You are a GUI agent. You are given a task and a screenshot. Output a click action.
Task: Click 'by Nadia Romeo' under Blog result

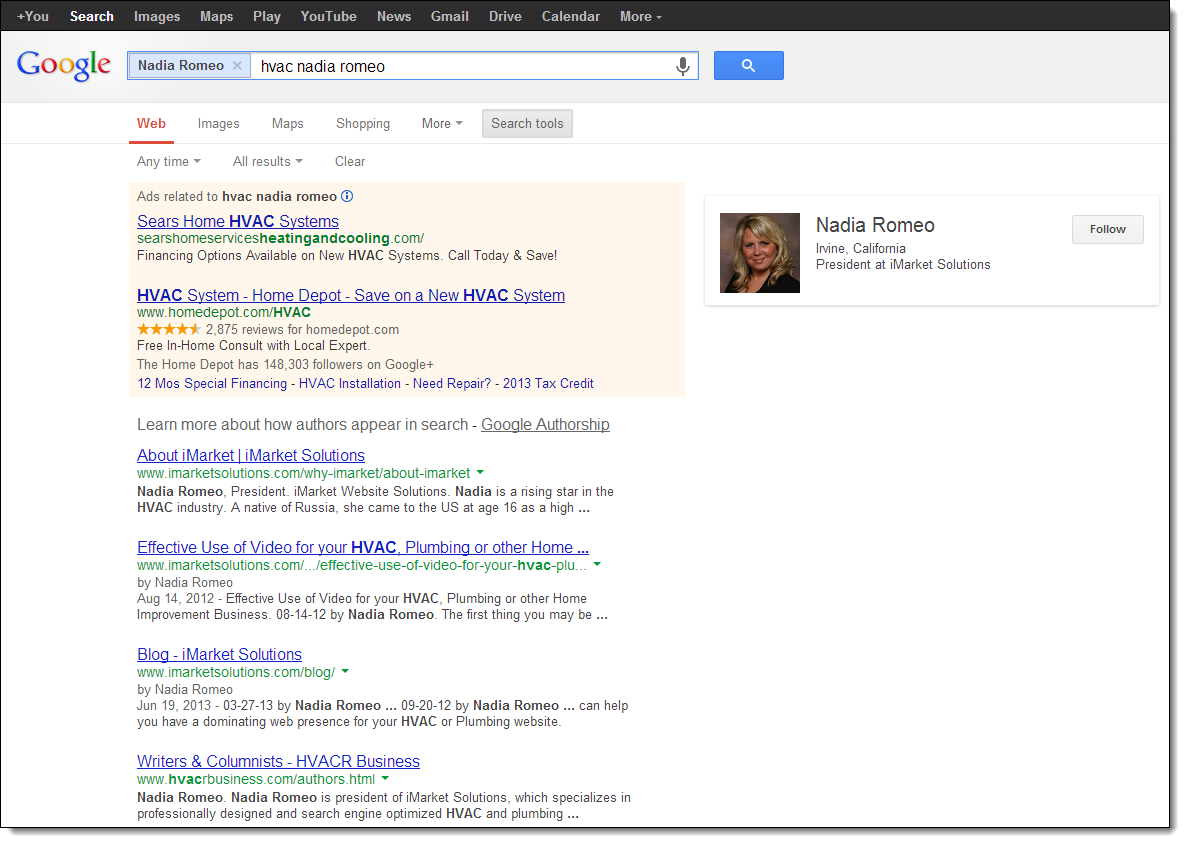pos(184,690)
